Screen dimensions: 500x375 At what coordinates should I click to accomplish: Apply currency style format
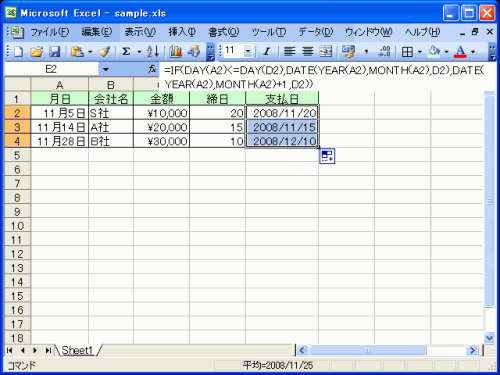pyautogui.click(x=349, y=51)
